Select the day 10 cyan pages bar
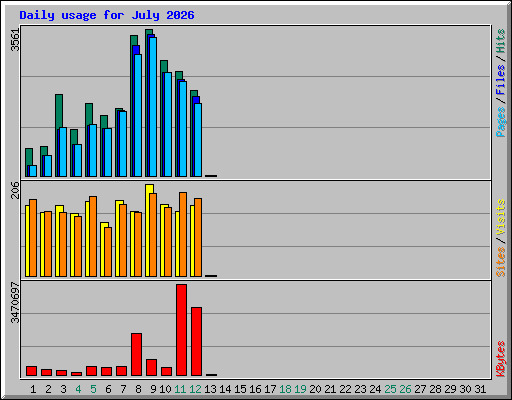 pos(168,124)
